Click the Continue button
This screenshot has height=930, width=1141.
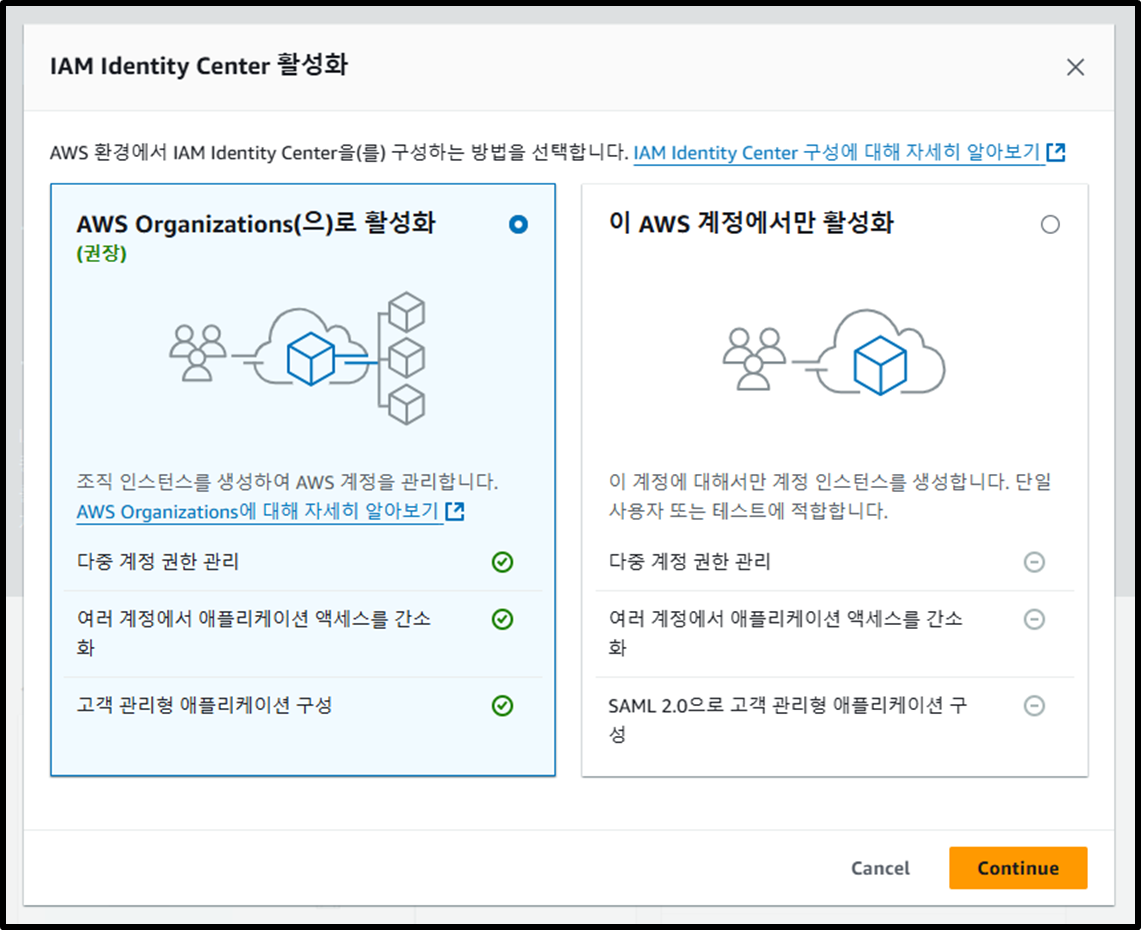coord(1018,867)
